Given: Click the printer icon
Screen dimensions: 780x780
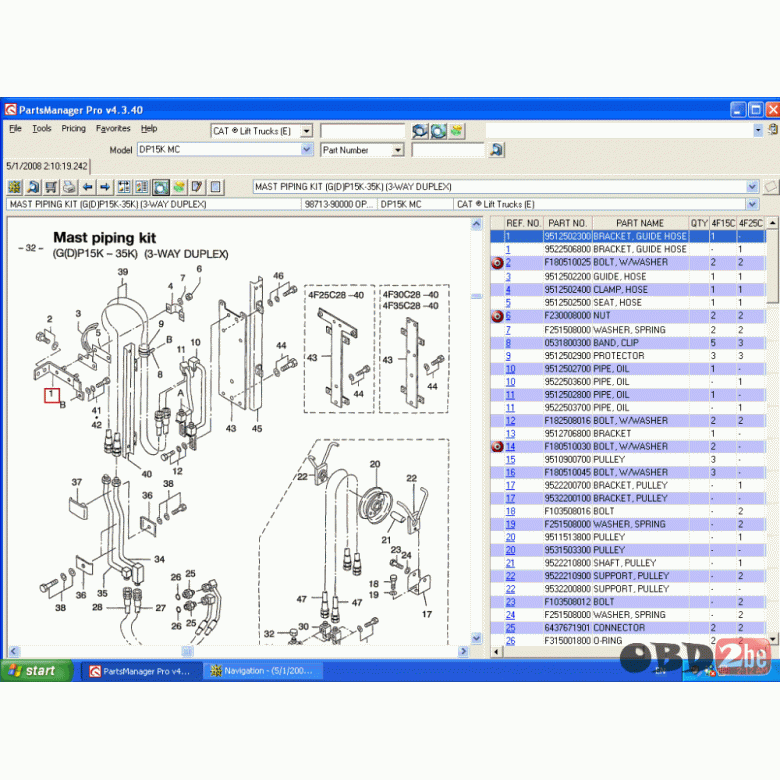Looking at the screenshot, I should 69,187.
